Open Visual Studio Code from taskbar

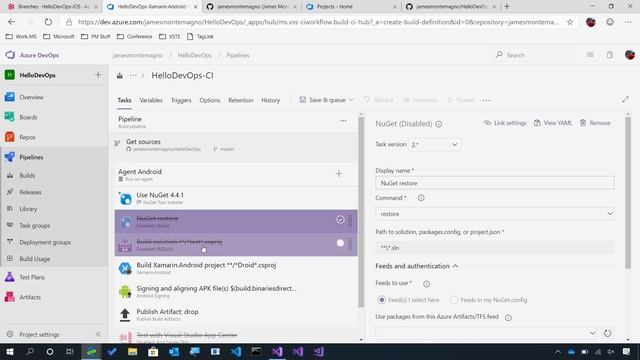coord(236,351)
